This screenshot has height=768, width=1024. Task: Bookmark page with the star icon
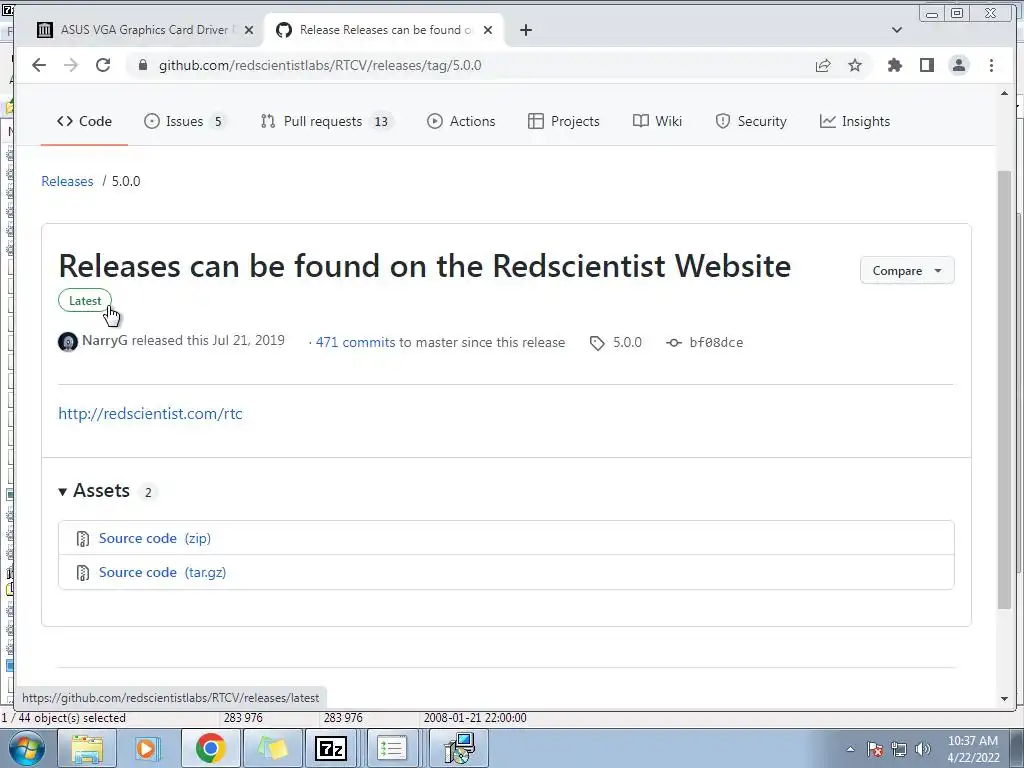[855, 65]
